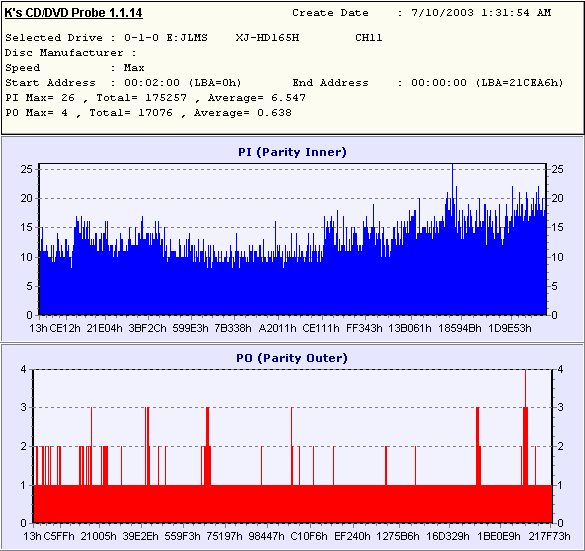Screen dimensions: 585x551
Task: Click the PO (Parity Outer) chart title
Action: click(x=292, y=358)
